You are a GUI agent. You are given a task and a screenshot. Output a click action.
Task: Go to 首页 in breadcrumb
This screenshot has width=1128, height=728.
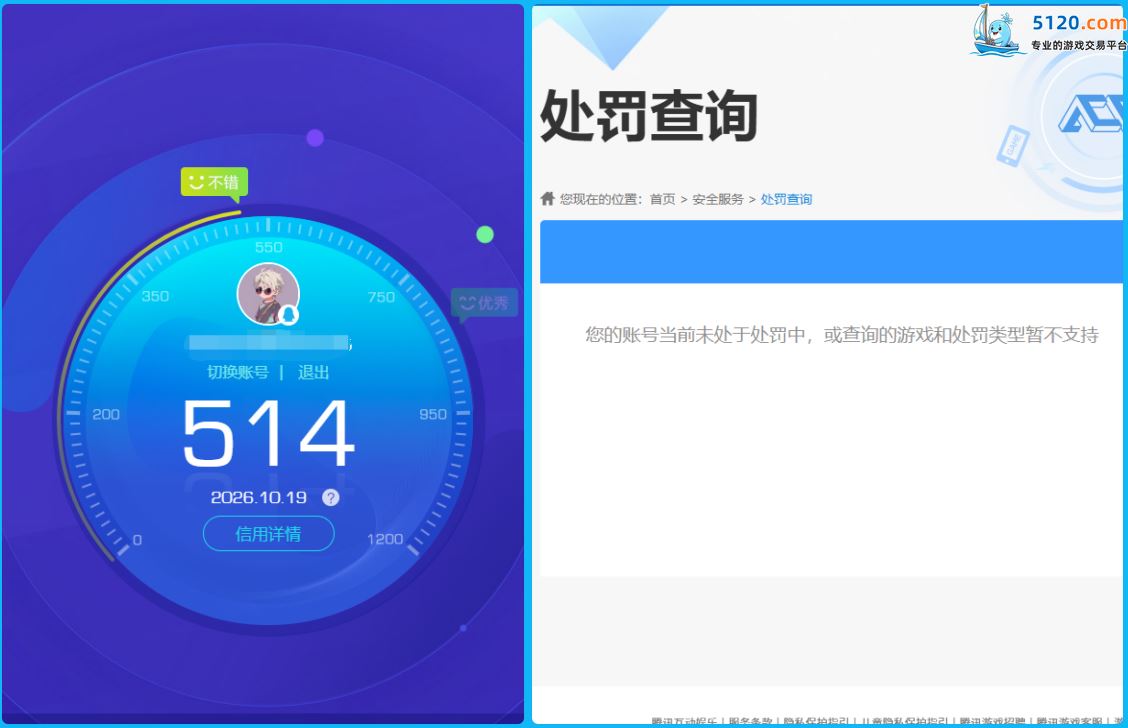(663, 199)
